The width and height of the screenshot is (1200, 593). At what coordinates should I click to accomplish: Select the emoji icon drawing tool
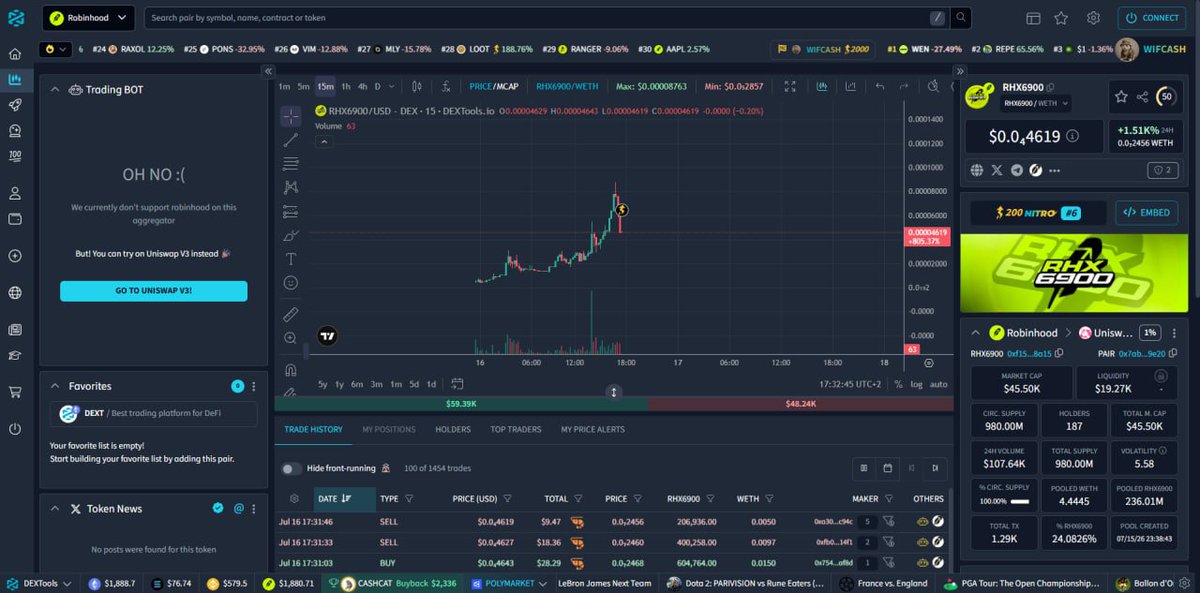coord(291,283)
